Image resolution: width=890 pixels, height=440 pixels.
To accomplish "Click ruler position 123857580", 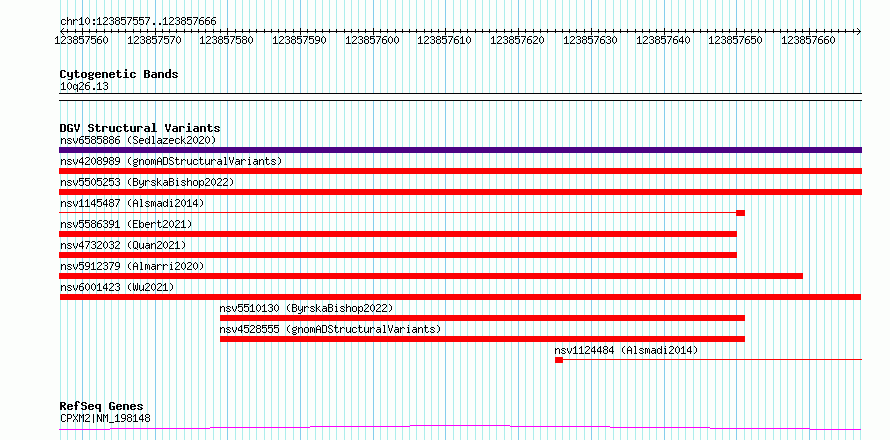I will point(227,40).
